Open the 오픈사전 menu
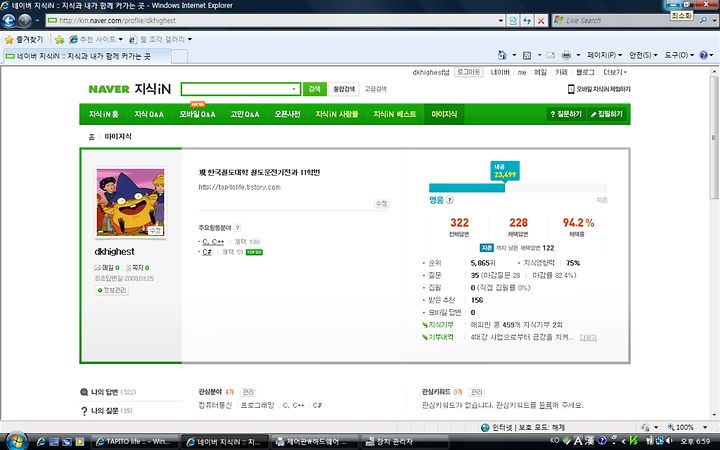The image size is (720, 450). [287, 114]
